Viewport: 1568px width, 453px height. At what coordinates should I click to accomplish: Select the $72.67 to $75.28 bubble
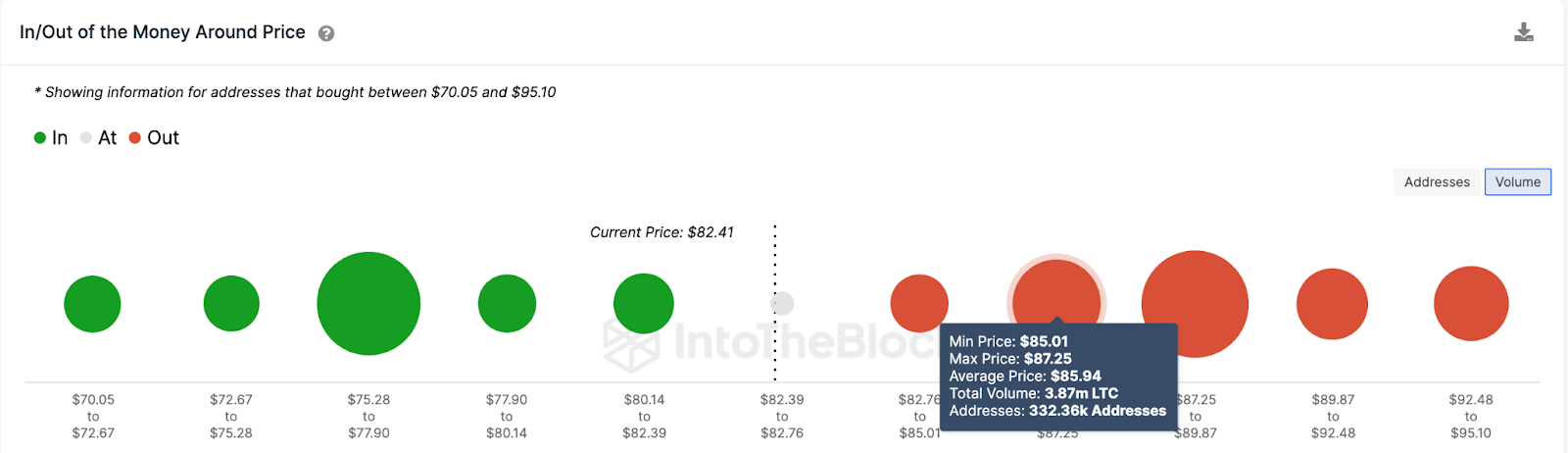click(x=231, y=304)
